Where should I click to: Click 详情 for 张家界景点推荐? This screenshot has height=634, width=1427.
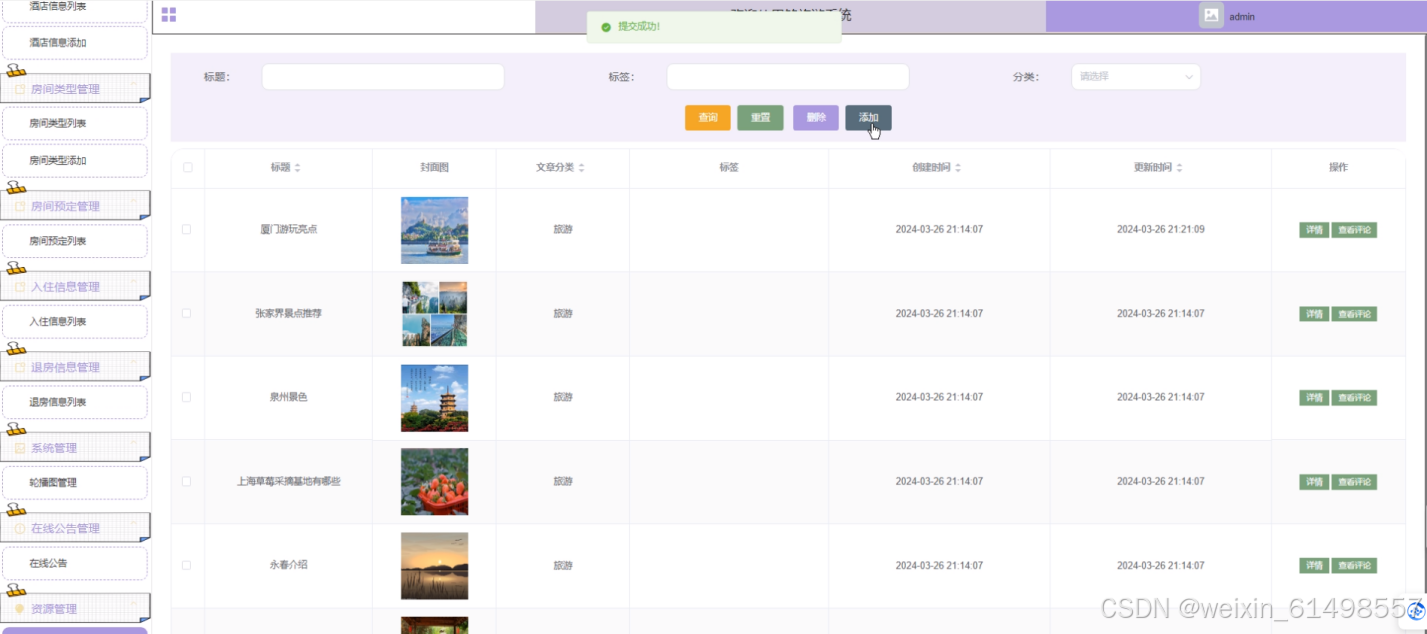click(x=1314, y=314)
